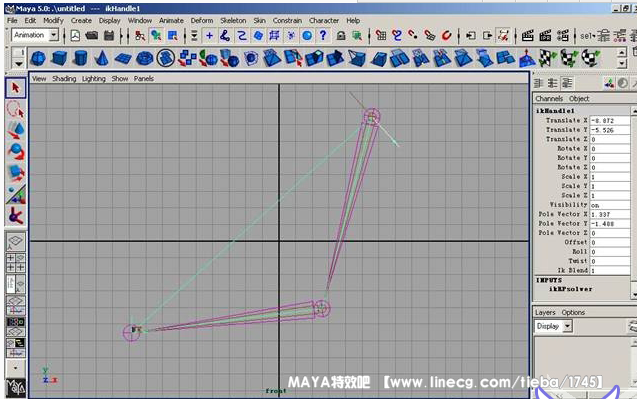Select the arrow Select tool
Viewport: 637px width, 399px height.
pos(15,88)
